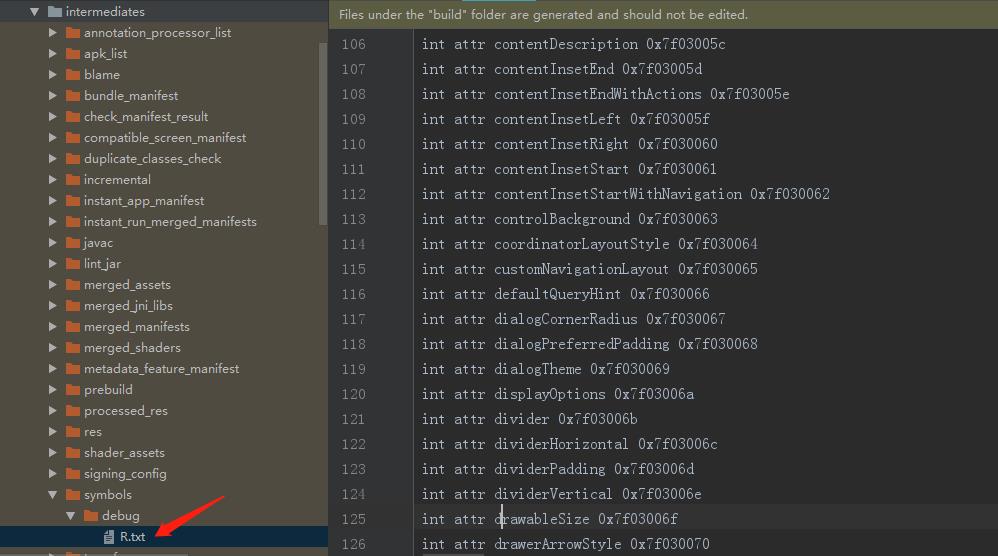Click the project tree vertical scrollbar
The image size is (998, 556).
pos(323,134)
